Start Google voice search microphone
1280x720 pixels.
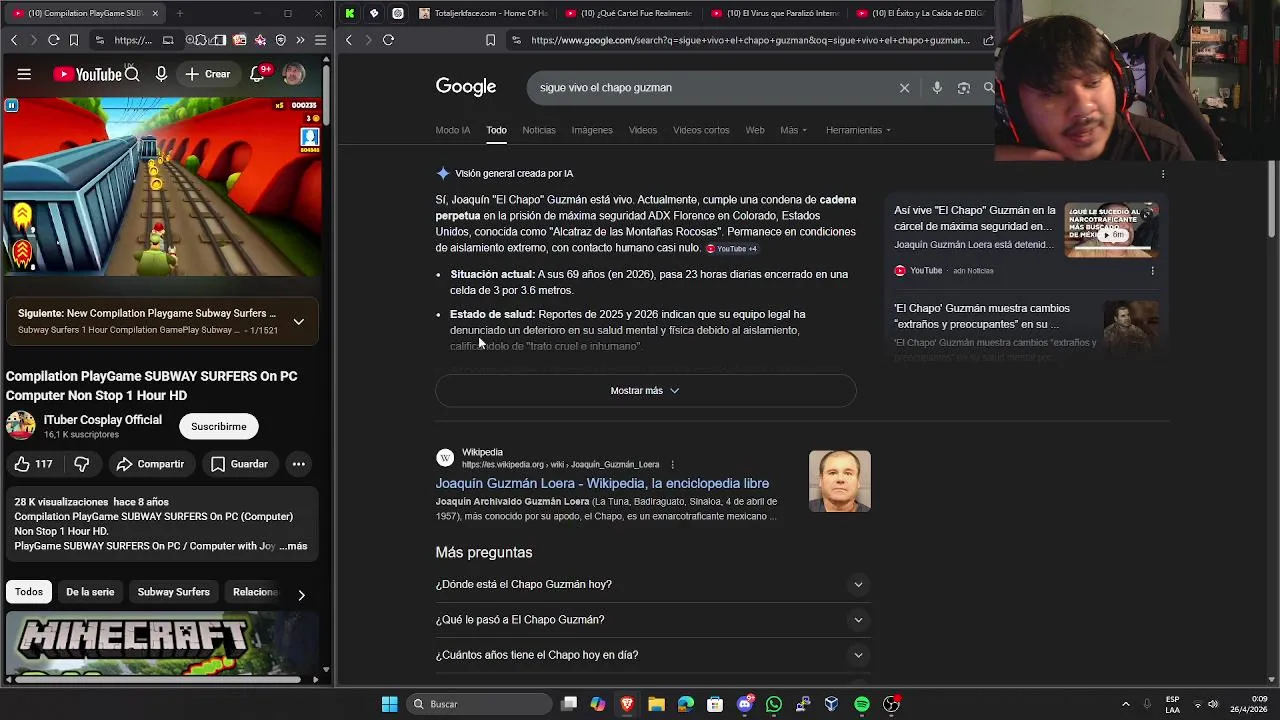(937, 88)
